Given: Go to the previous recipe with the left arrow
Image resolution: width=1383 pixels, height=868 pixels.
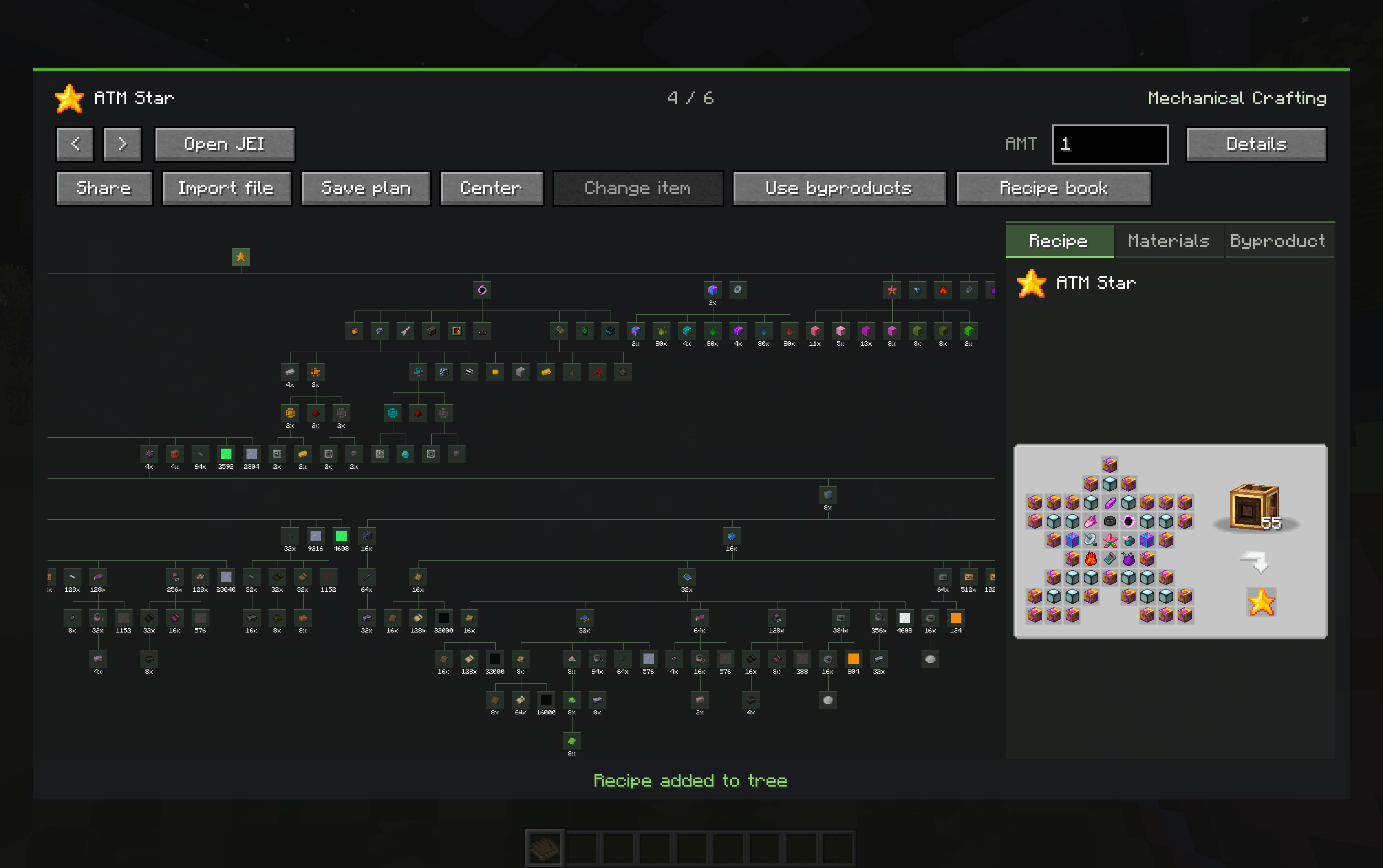Looking at the screenshot, I should click(x=75, y=144).
